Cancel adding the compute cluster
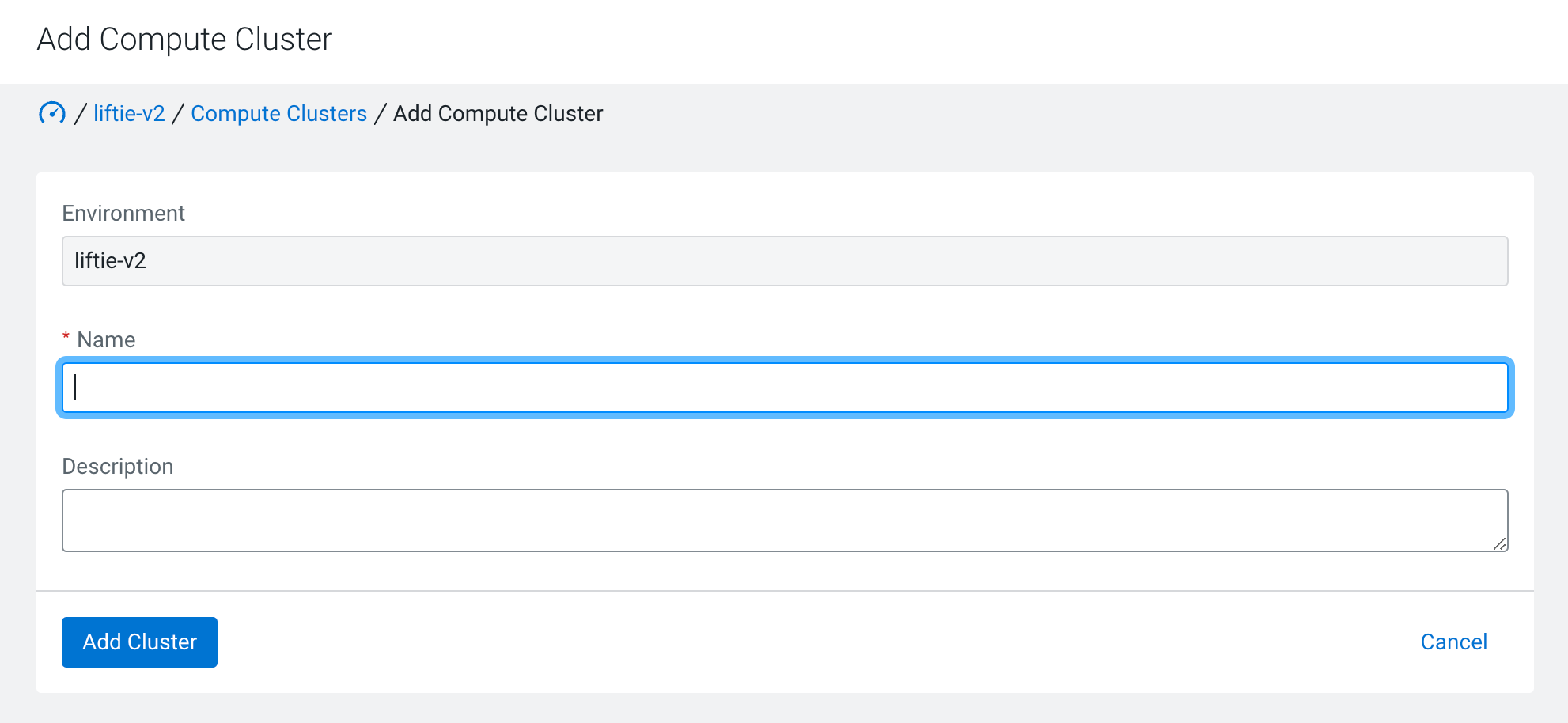Screen dimensions: 1568x723 tap(1453, 642)
